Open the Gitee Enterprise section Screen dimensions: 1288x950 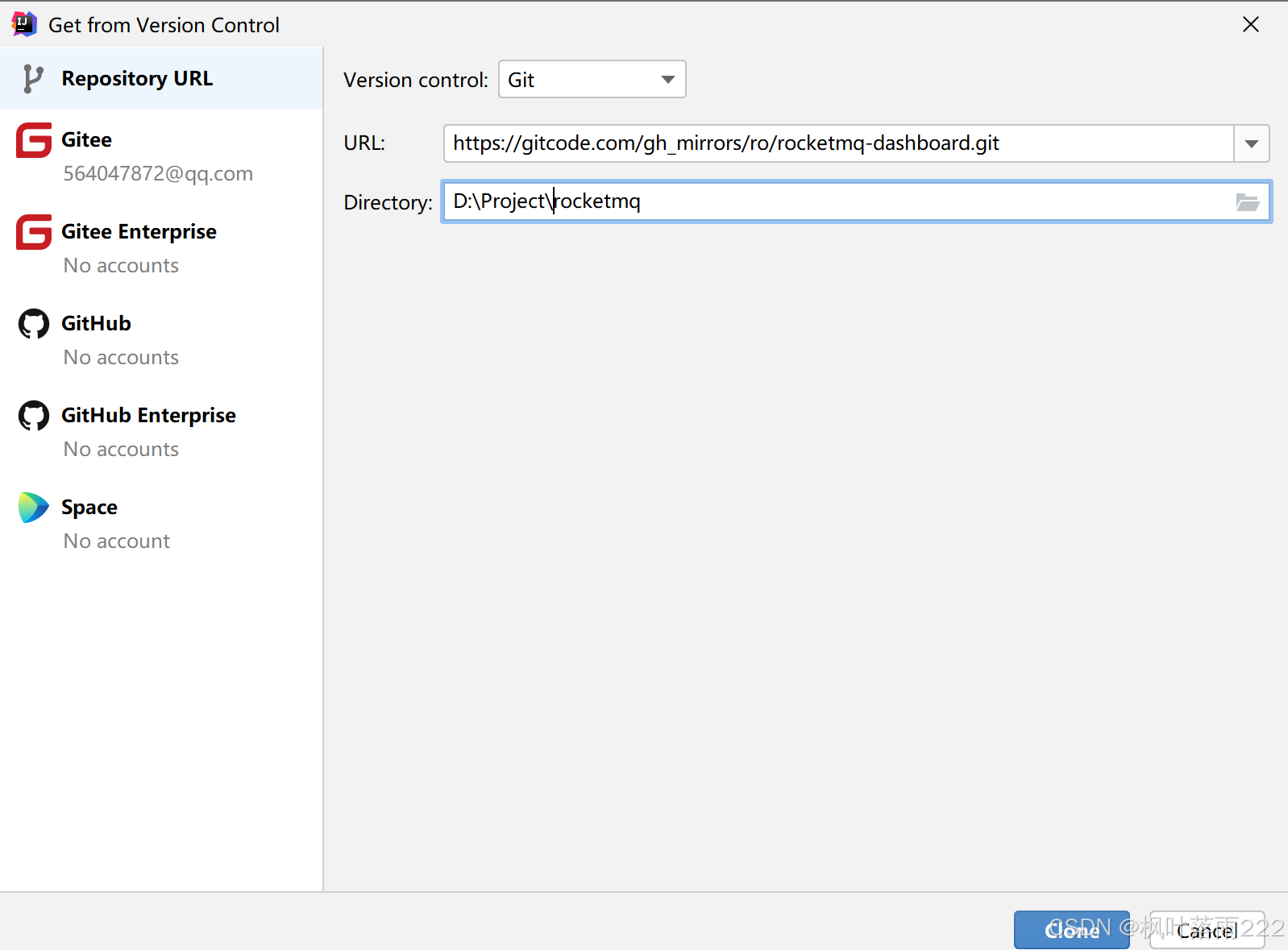point(161,247)
